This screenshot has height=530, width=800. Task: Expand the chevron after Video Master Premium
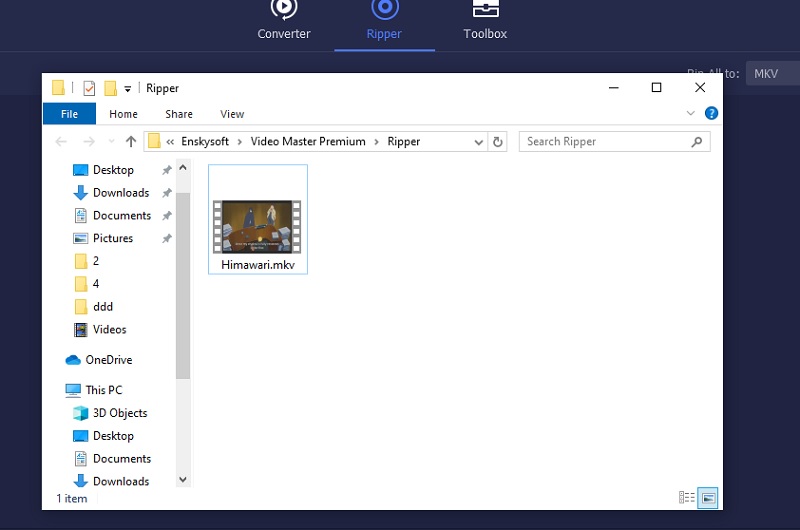coord(377,142)
